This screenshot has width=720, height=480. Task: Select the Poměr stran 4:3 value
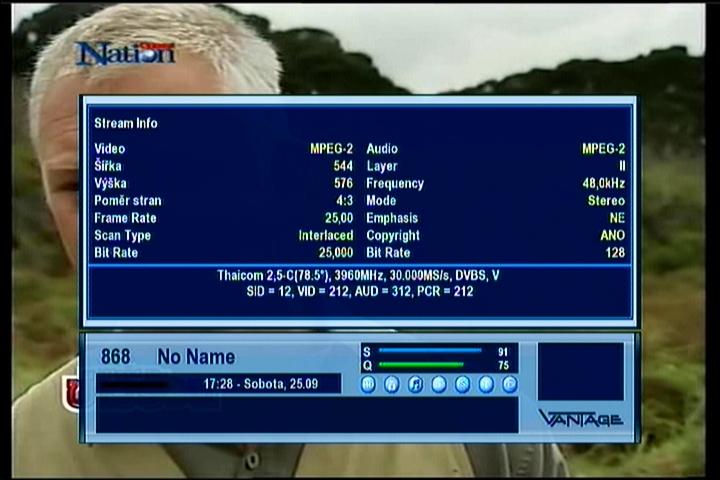click(344, 201)
